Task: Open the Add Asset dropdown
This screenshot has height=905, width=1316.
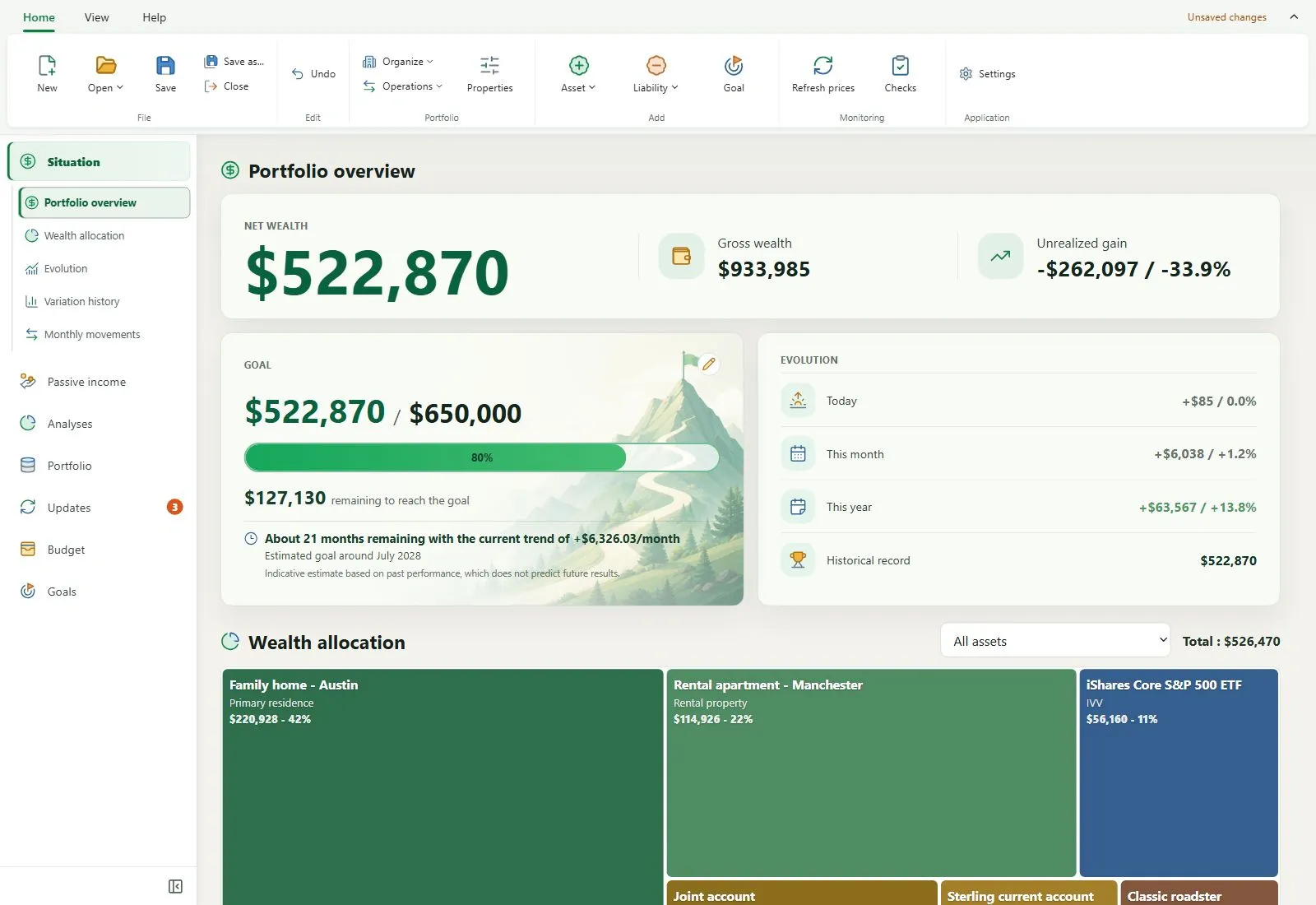Action: coord(578,73)
